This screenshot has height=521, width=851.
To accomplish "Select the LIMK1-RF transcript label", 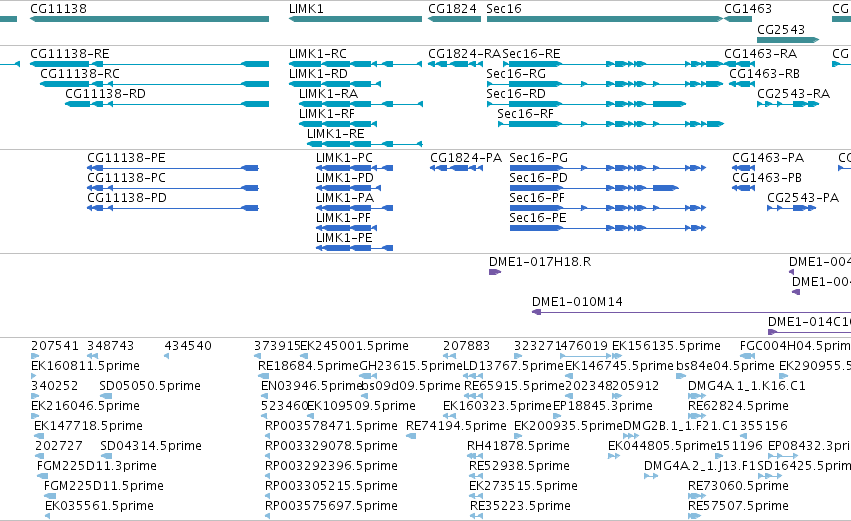I will 327,114.
